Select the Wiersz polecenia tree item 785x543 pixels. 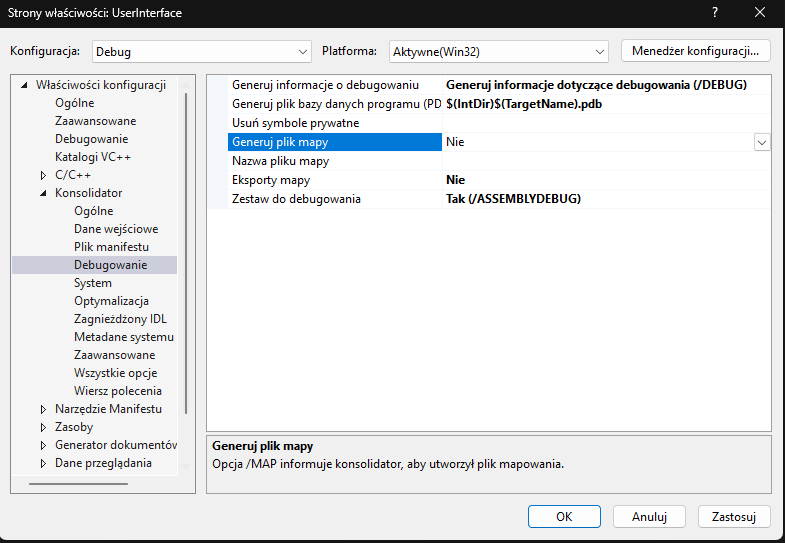click(x=117, y=391)
